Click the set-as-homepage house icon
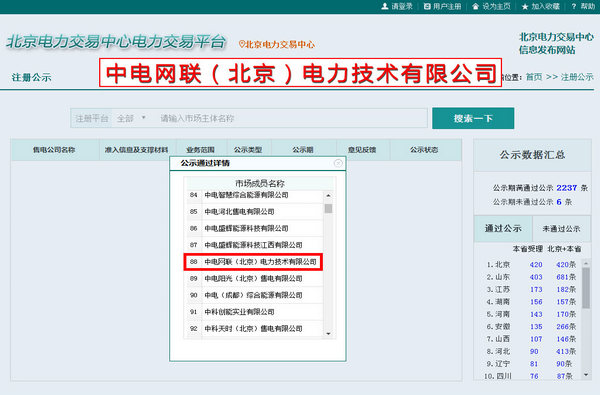 (476, 7)
